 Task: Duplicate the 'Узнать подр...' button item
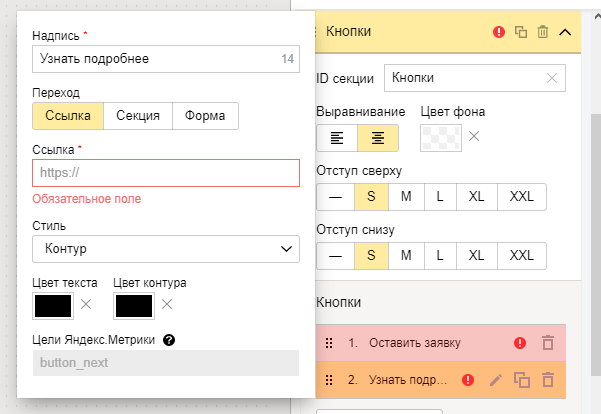pyautogui.click(x=521, y=380)
